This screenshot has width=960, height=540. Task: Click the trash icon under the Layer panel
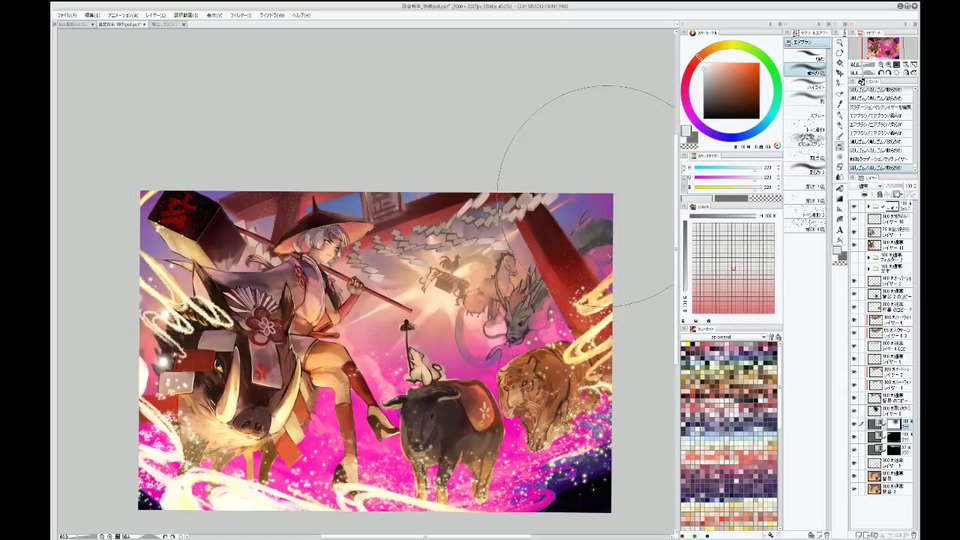(x=914, y=535)
